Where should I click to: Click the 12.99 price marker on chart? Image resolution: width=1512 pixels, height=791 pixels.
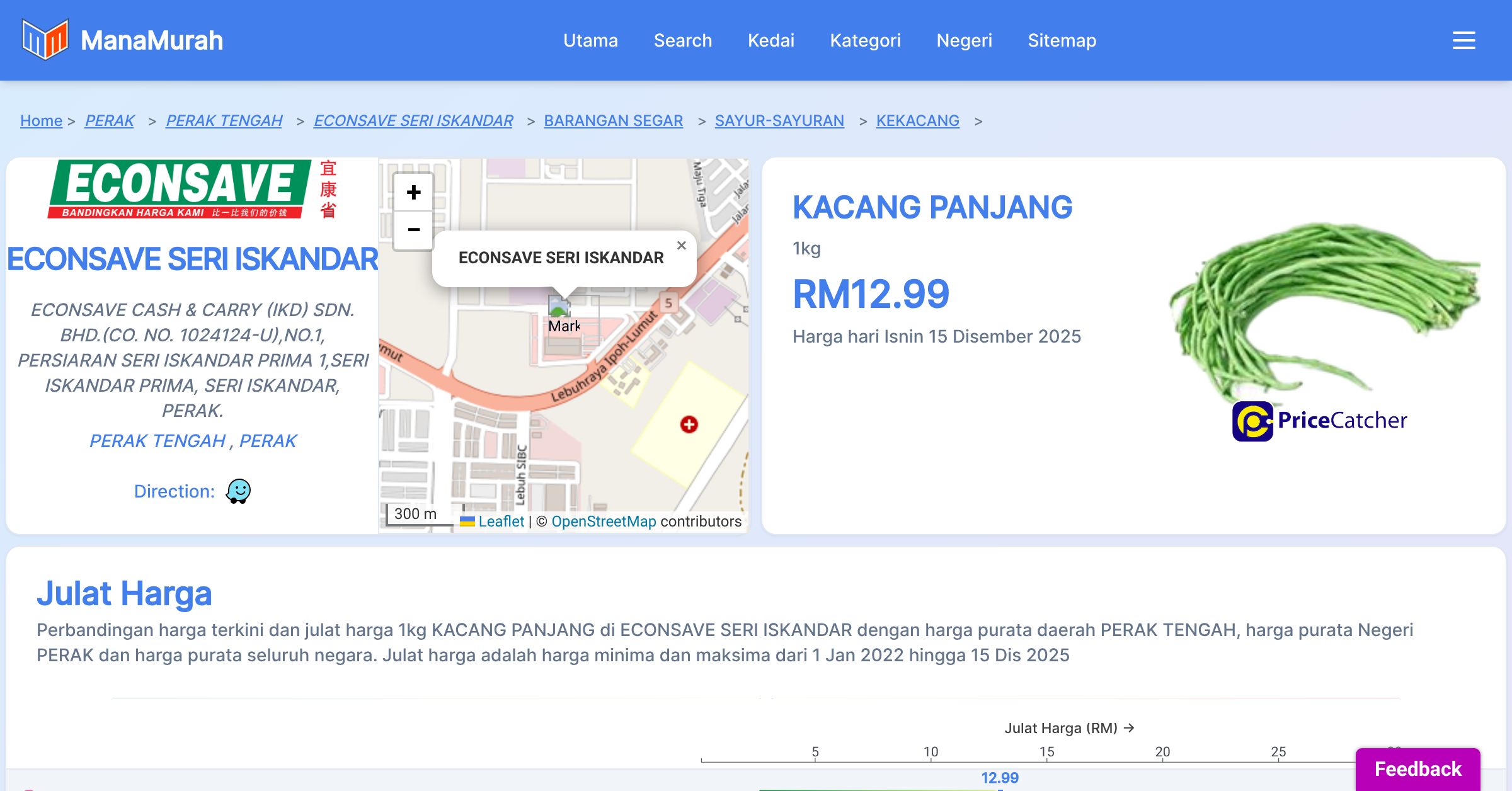tap(1000, 778)
